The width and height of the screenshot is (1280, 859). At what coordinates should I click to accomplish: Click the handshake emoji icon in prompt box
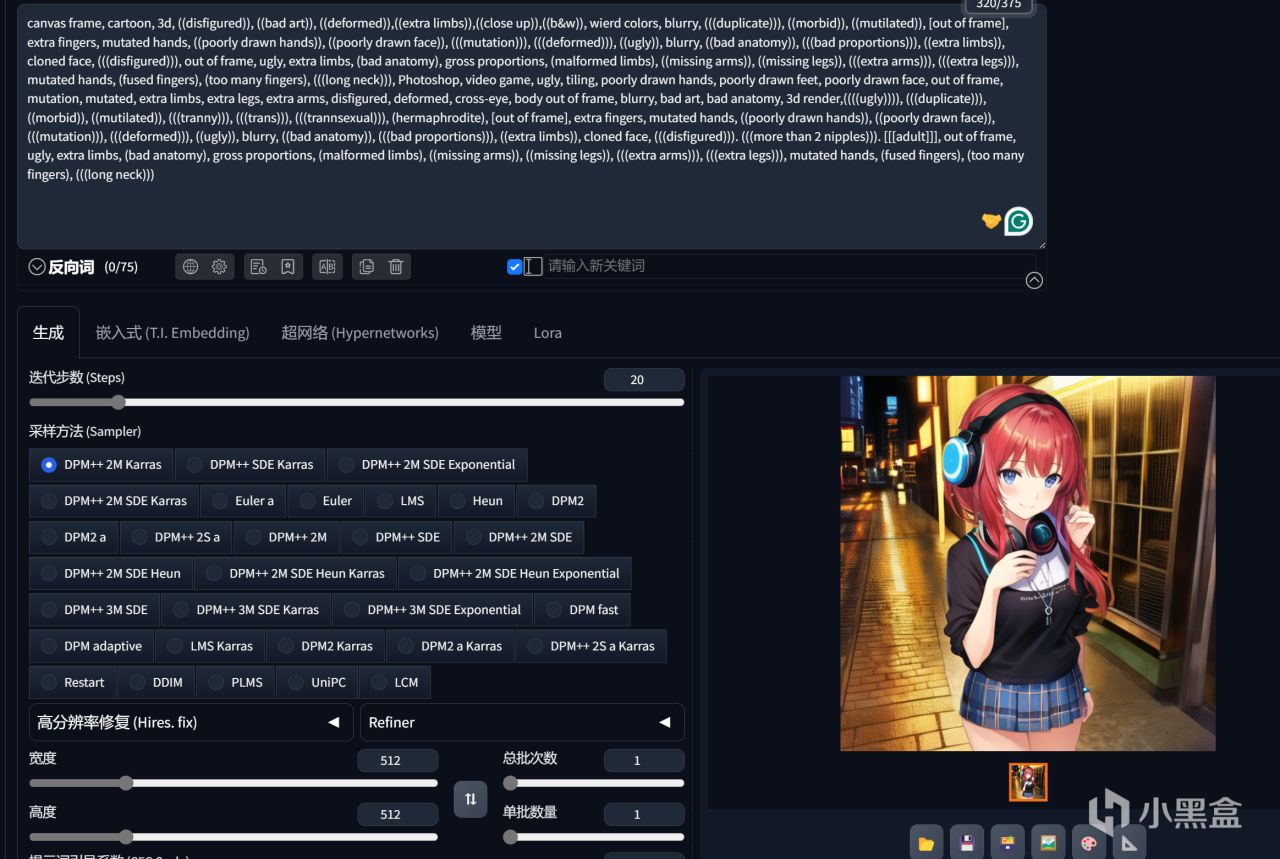[991, 221]
